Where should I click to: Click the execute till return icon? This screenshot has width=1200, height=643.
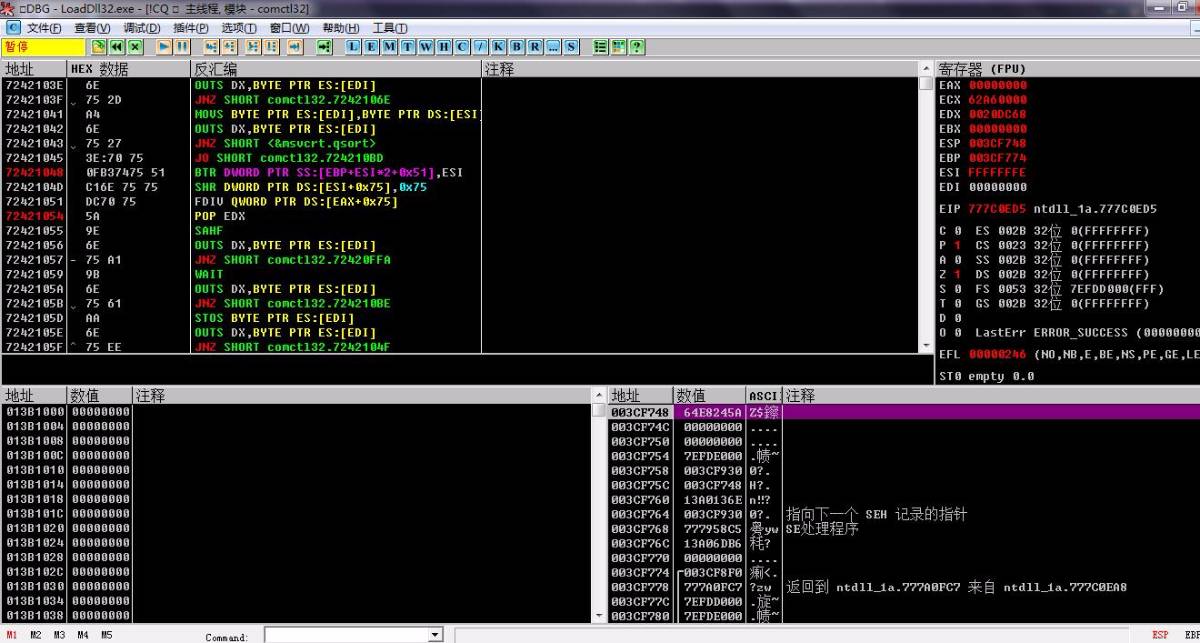click(x=295, y=46)
